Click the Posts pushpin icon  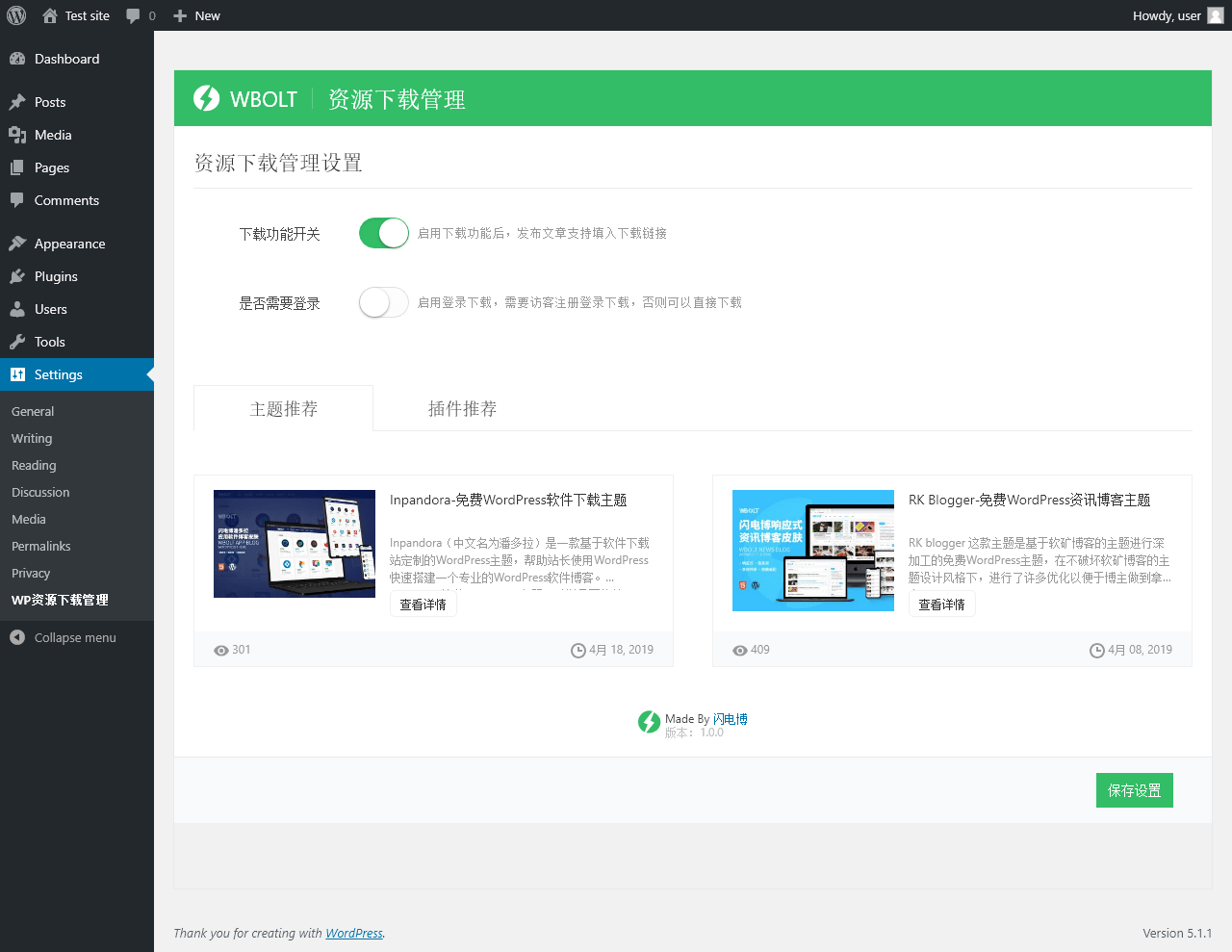pyautogui.click(x=17, y=102)
